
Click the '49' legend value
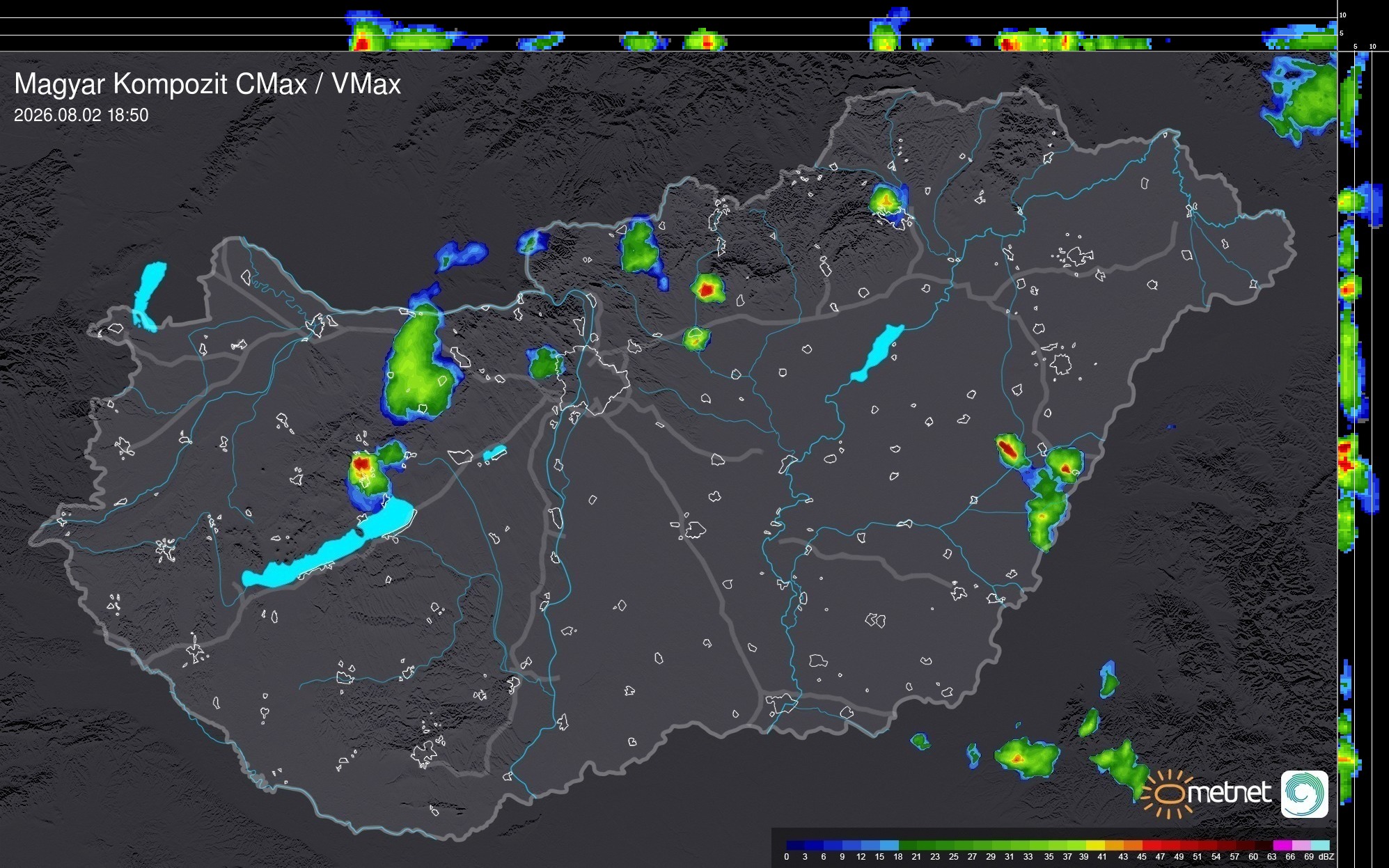click(x=1179, y=857)
